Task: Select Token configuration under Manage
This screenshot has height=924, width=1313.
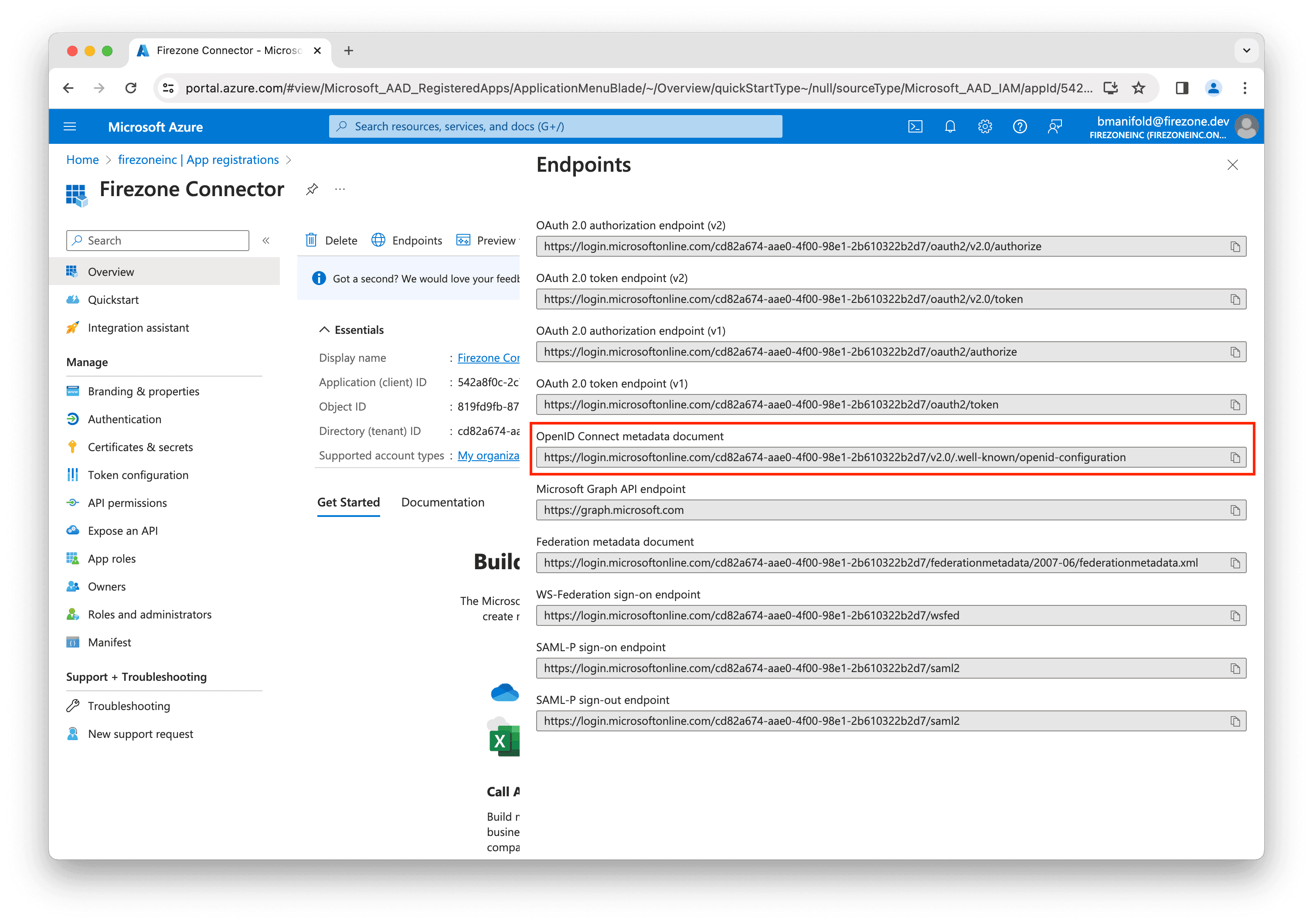Action: [138, 475]
